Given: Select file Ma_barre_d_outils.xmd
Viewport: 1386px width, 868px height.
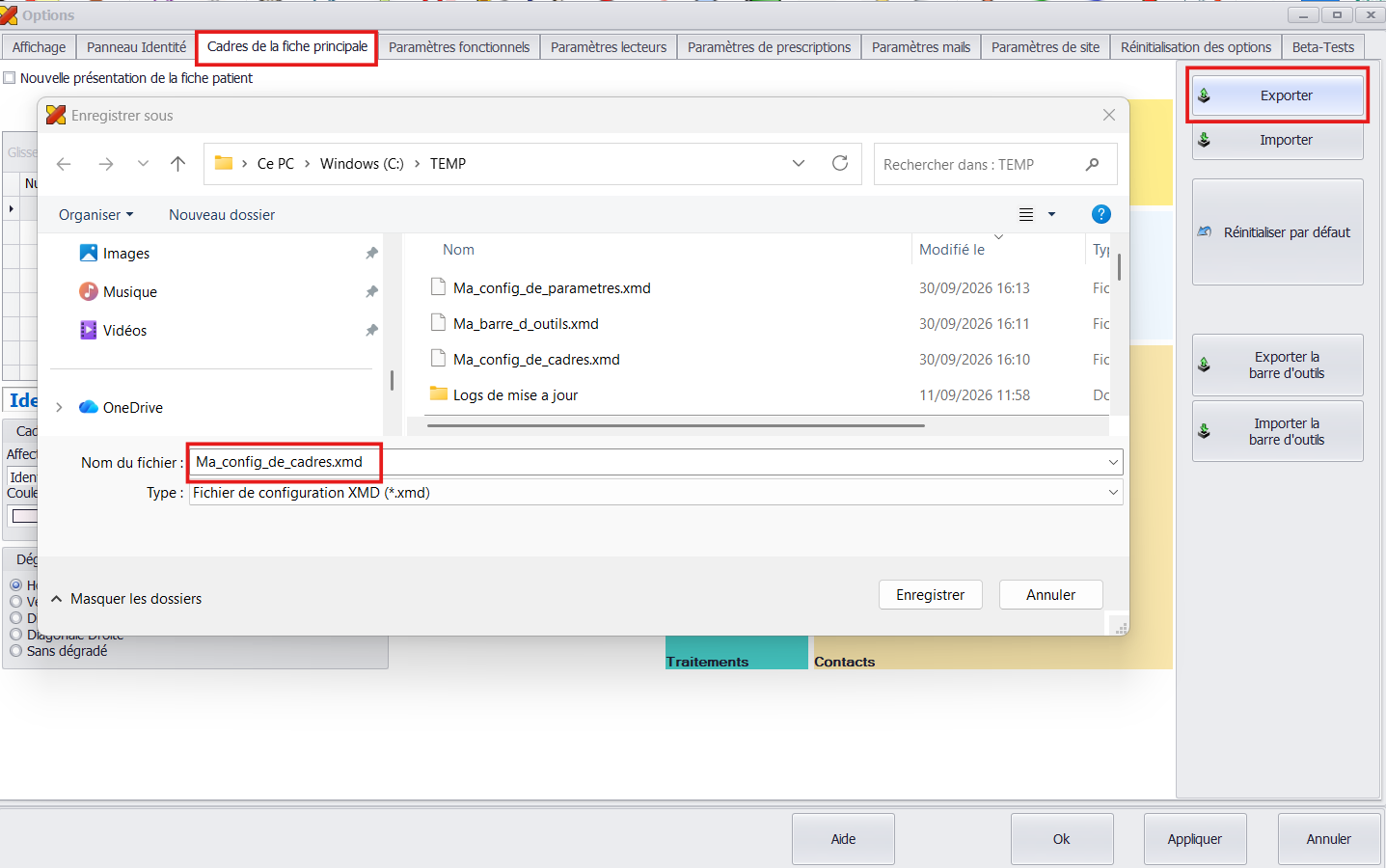Looking at the screenshot, I should point(526,324).
